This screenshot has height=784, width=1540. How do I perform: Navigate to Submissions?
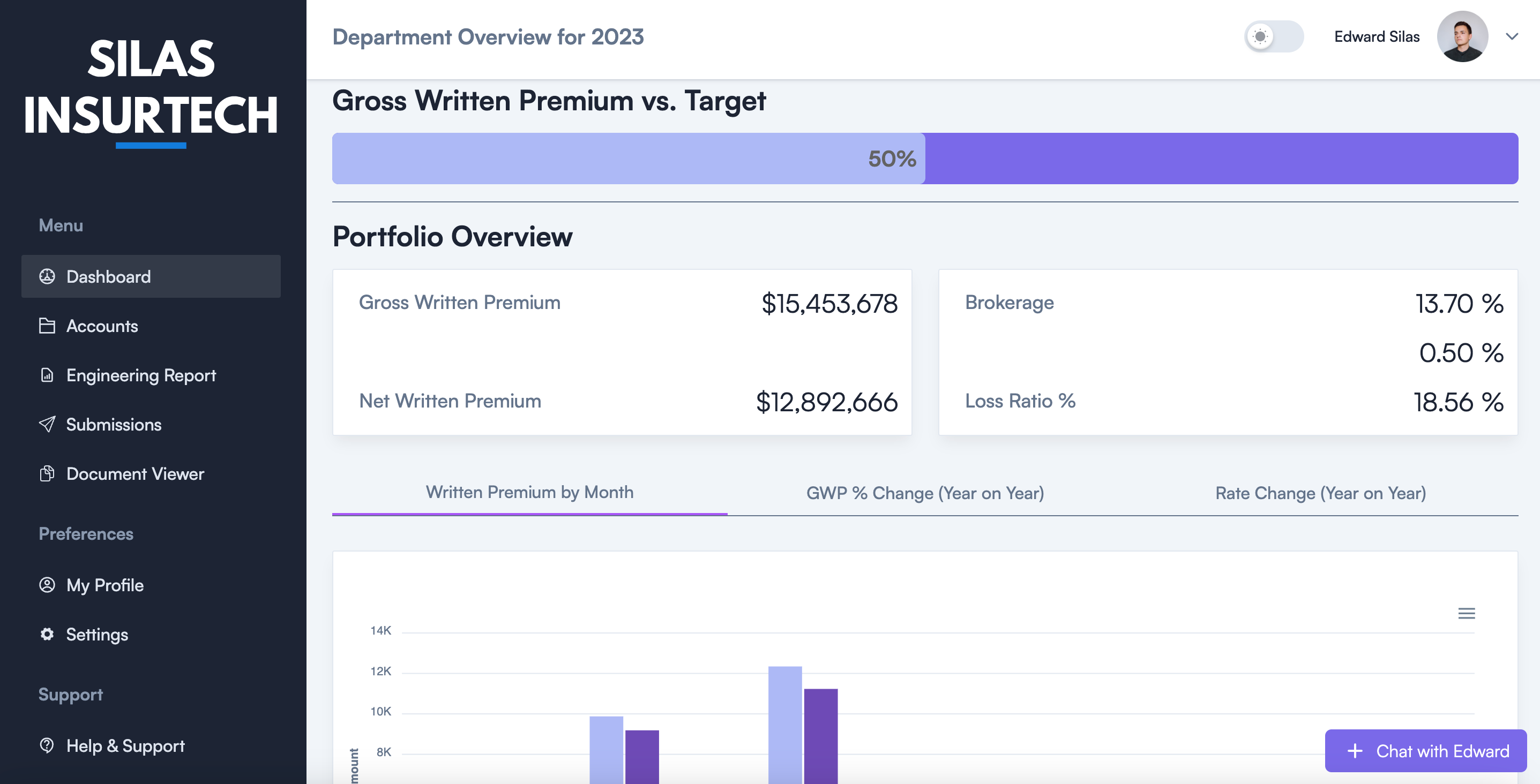coord(151,424)
